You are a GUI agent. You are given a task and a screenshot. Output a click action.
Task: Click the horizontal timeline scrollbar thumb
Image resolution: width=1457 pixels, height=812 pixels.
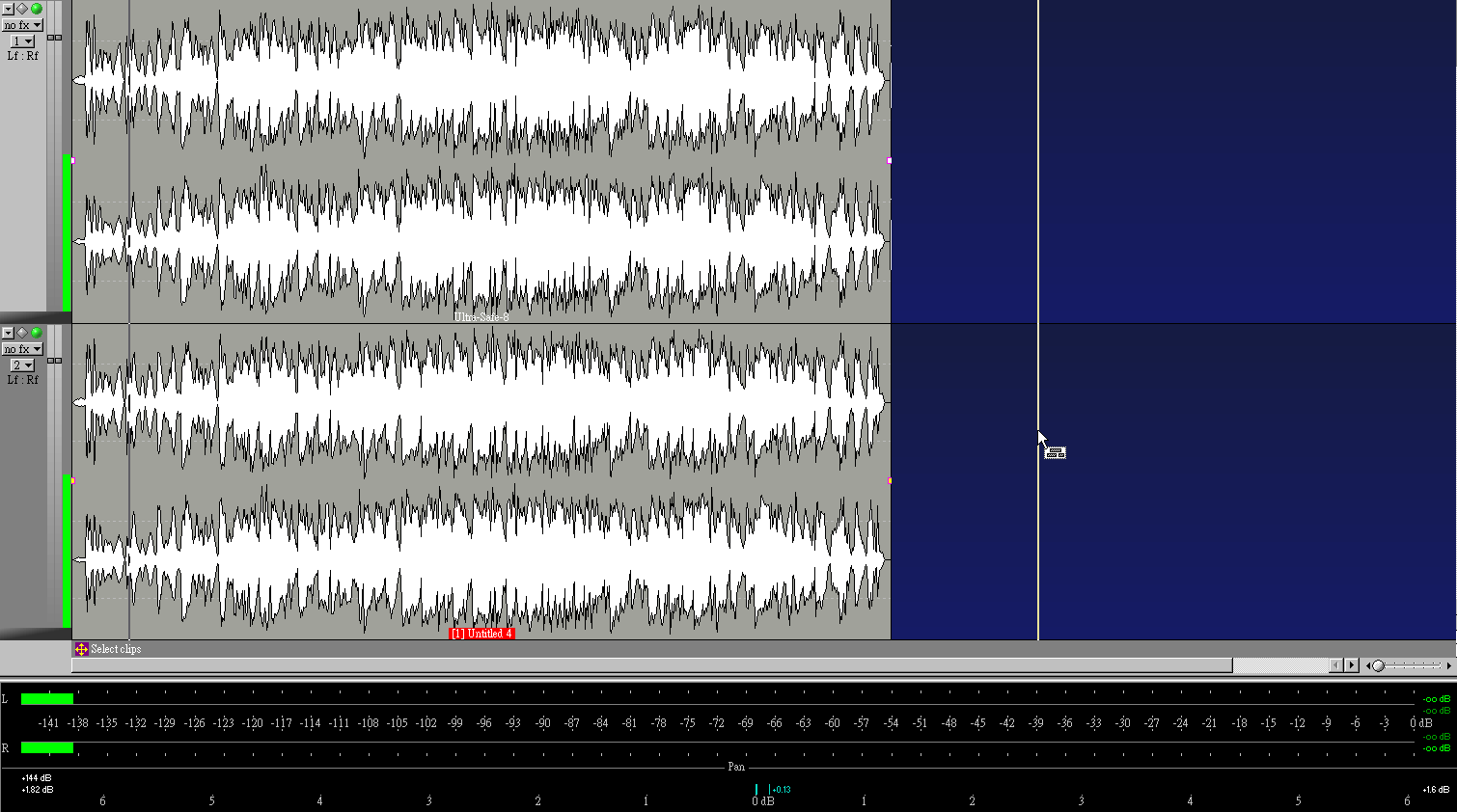pyautogui.click(x=652, y=665)
